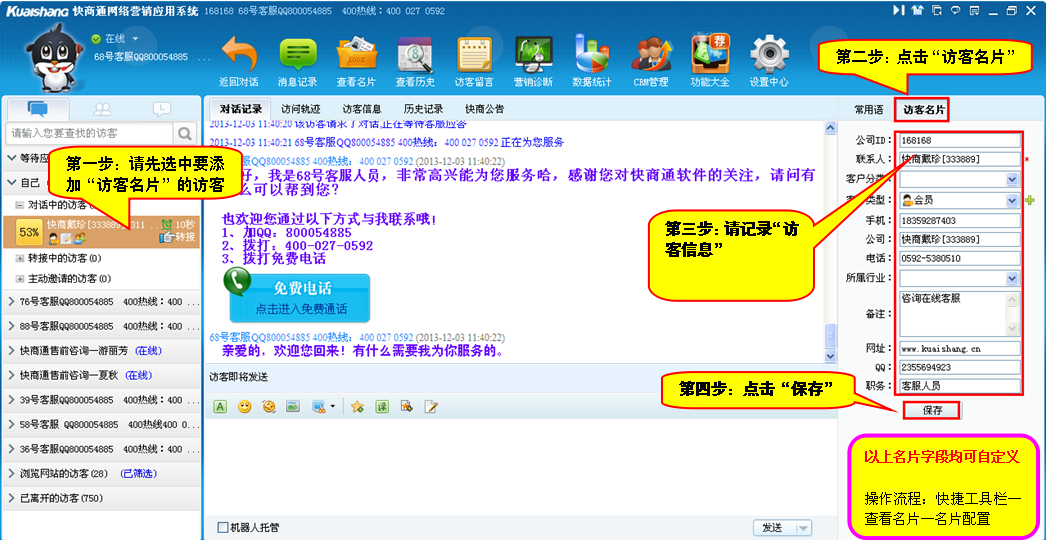Open the 所属行业 dropdown
Image resolution: width=1049 pixels, height=551 pixels.
pos(1012,278)
